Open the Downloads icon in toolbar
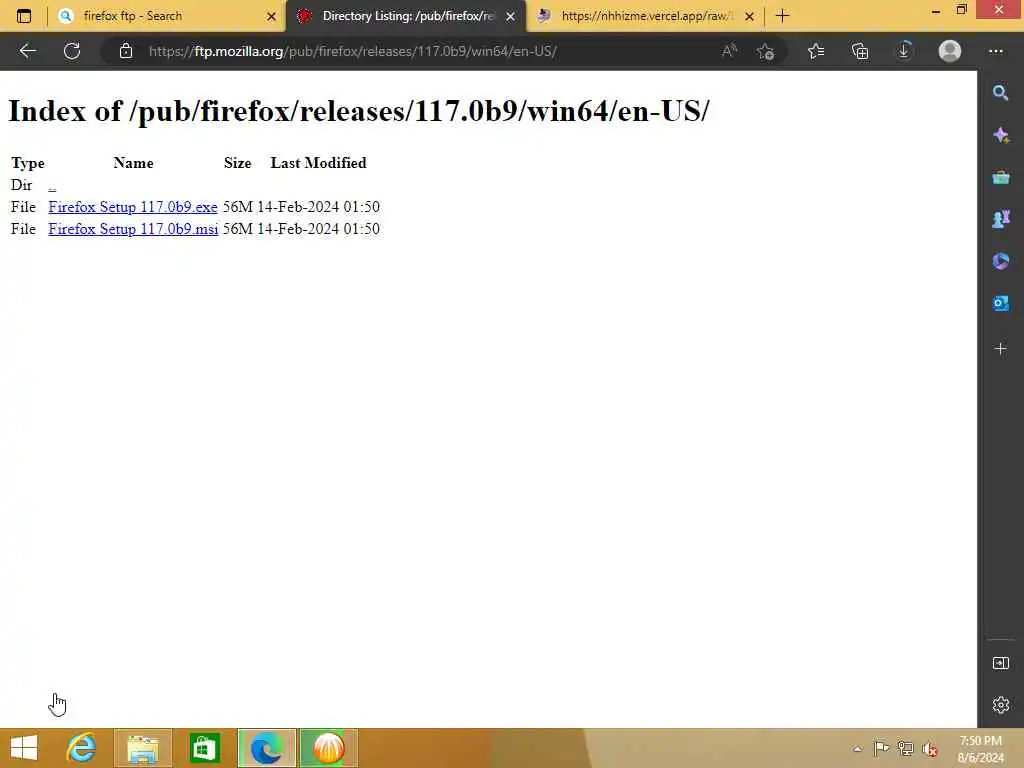1024x768 pixels. click(x=904, y=50)
